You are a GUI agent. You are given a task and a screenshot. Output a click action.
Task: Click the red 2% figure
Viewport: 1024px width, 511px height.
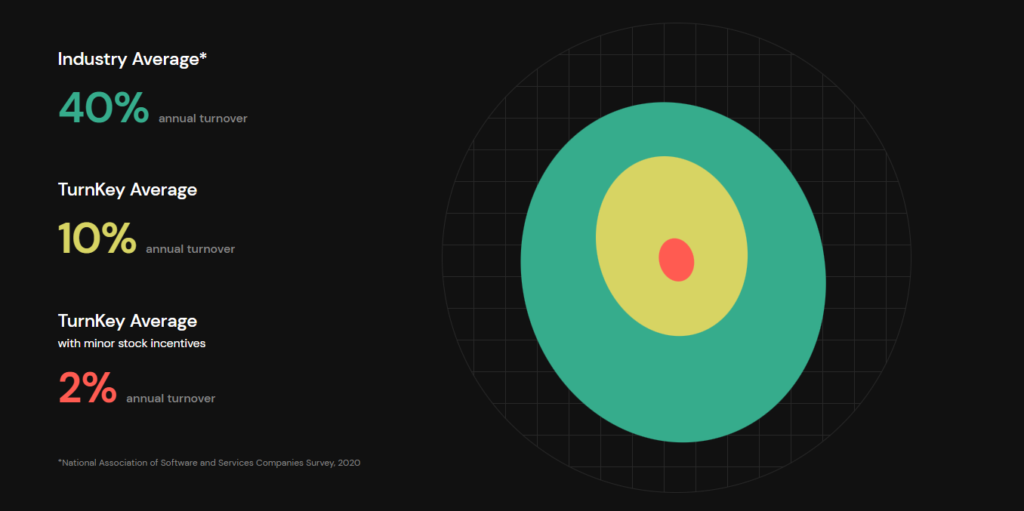[87, 389]
